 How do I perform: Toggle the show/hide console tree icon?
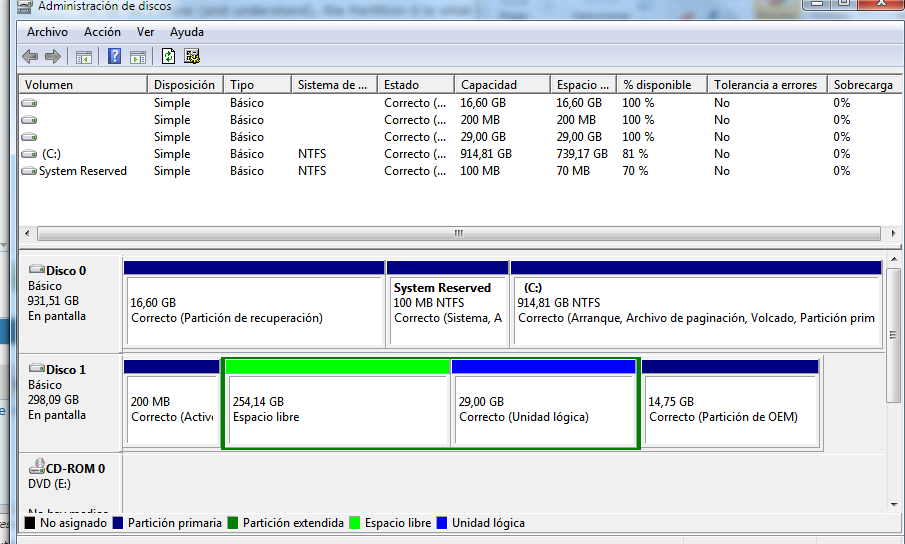(x=84, y=57)
